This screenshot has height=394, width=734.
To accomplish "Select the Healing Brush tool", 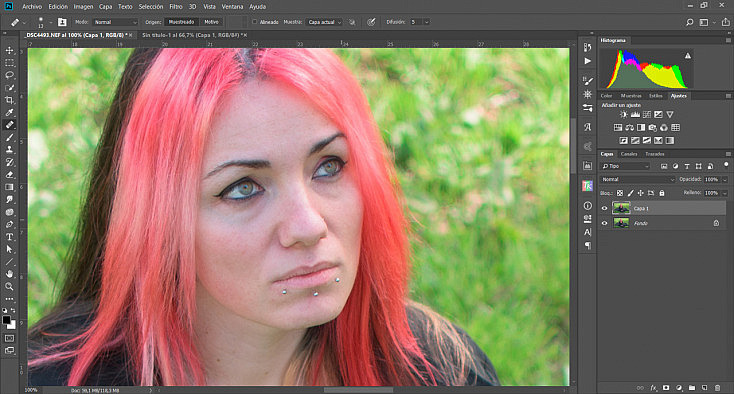I will [x=9, y=125].
